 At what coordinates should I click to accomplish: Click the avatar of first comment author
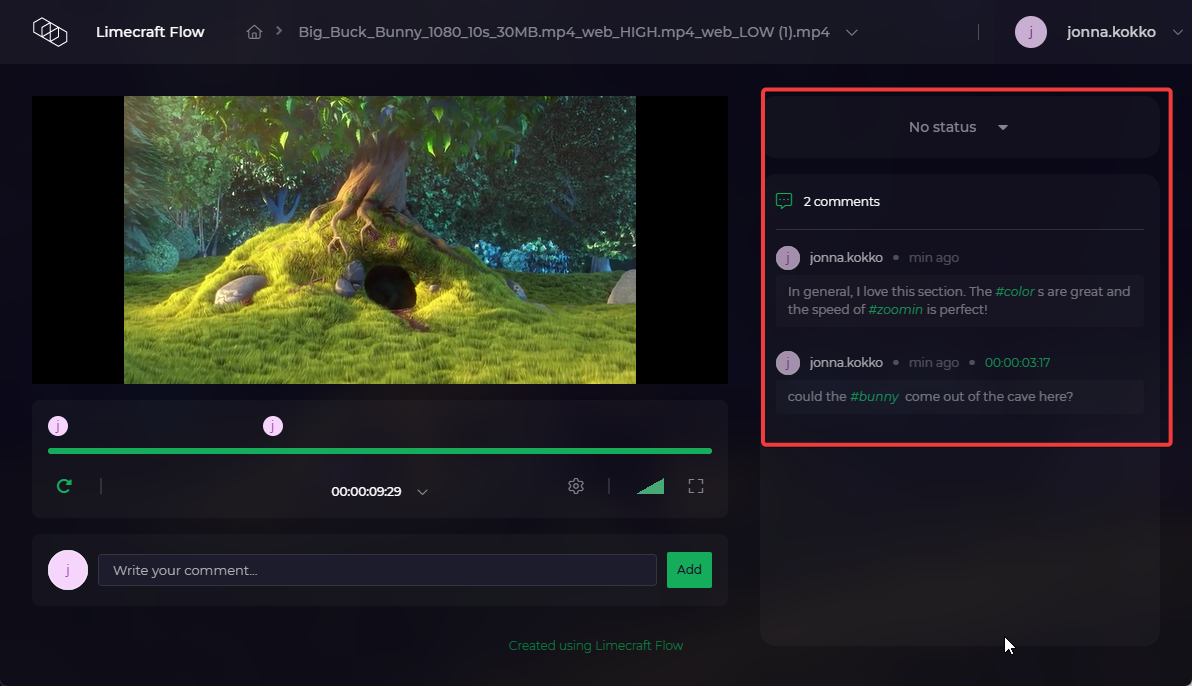pyautogui.click(x=788, y=258)
